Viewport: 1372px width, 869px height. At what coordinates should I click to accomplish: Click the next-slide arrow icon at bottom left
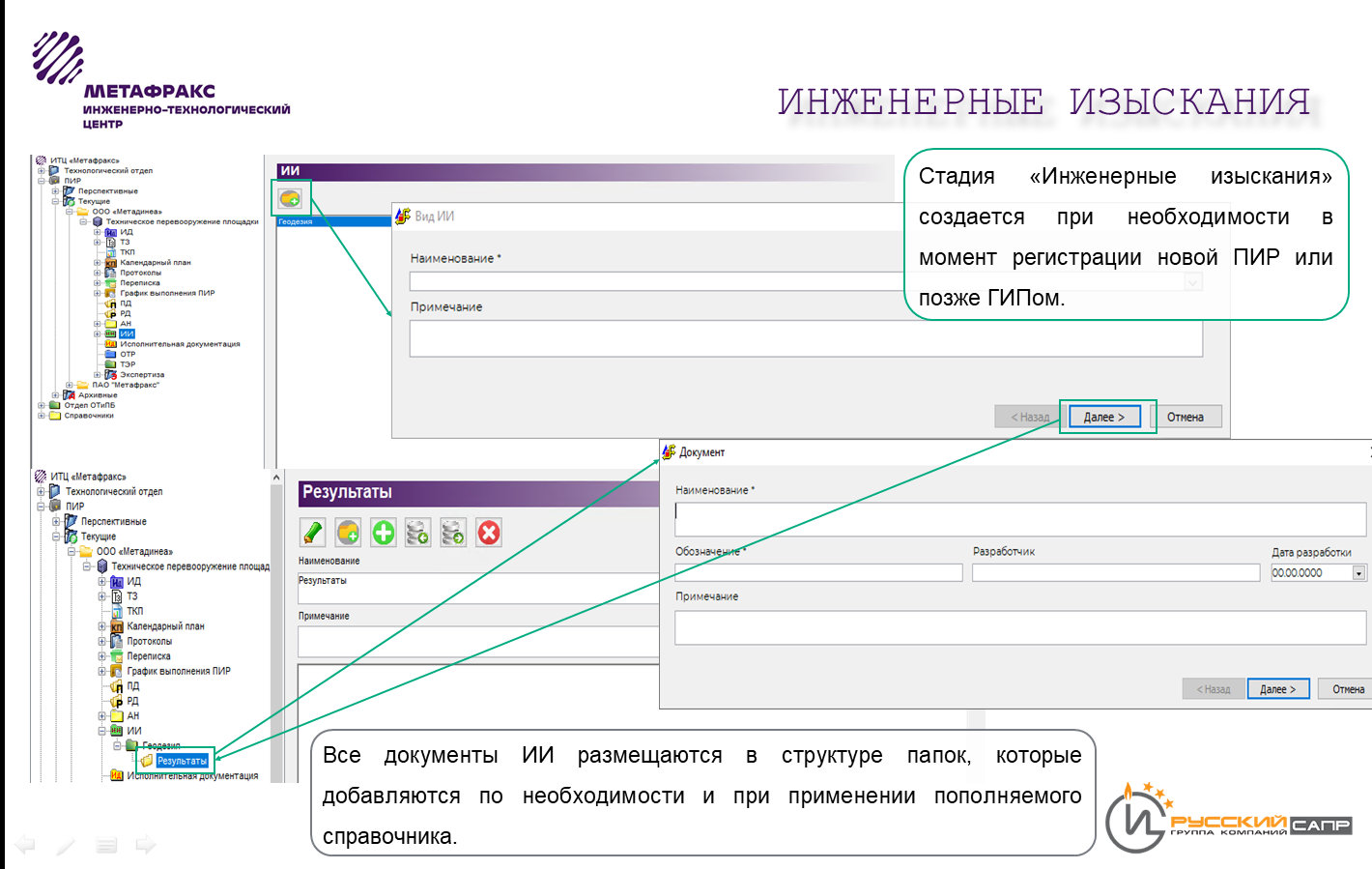pyautogui.click(x=146, y=845)
